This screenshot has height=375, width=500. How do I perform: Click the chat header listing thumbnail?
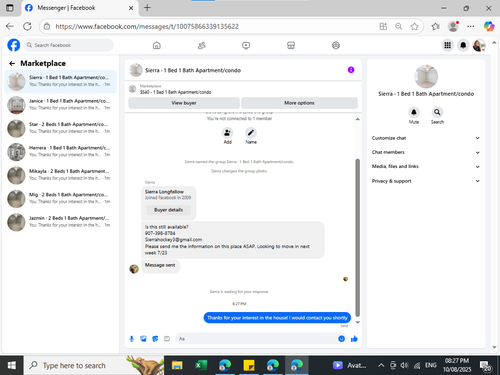coord(136,70)
